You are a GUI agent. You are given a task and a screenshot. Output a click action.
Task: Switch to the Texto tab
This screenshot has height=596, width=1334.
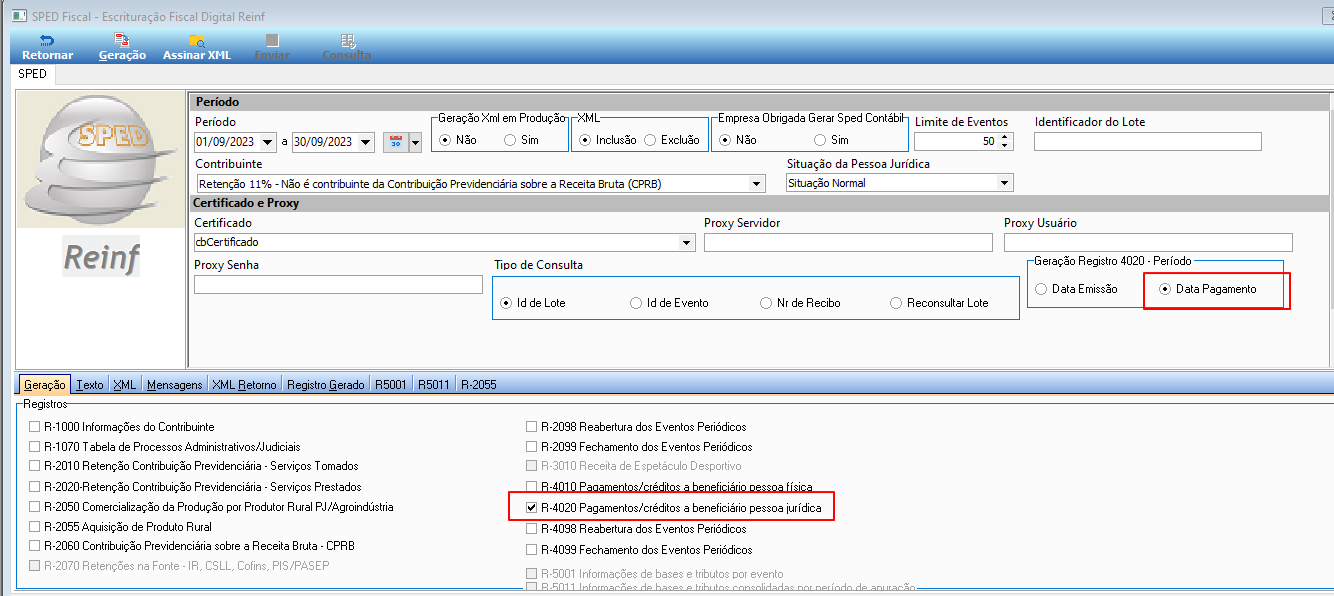(90, 385)
